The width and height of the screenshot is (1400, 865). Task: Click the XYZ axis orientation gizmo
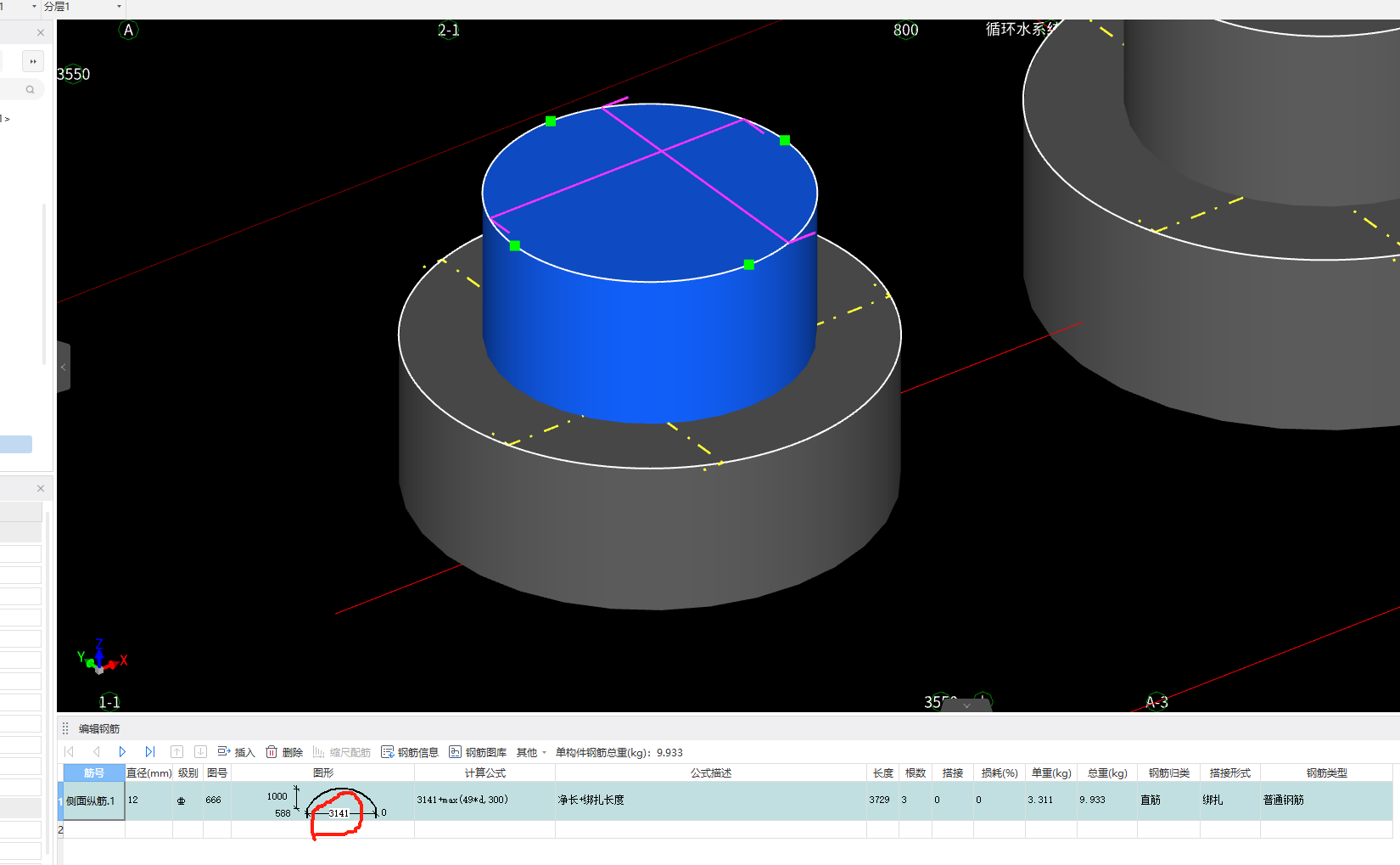[100, 657]
